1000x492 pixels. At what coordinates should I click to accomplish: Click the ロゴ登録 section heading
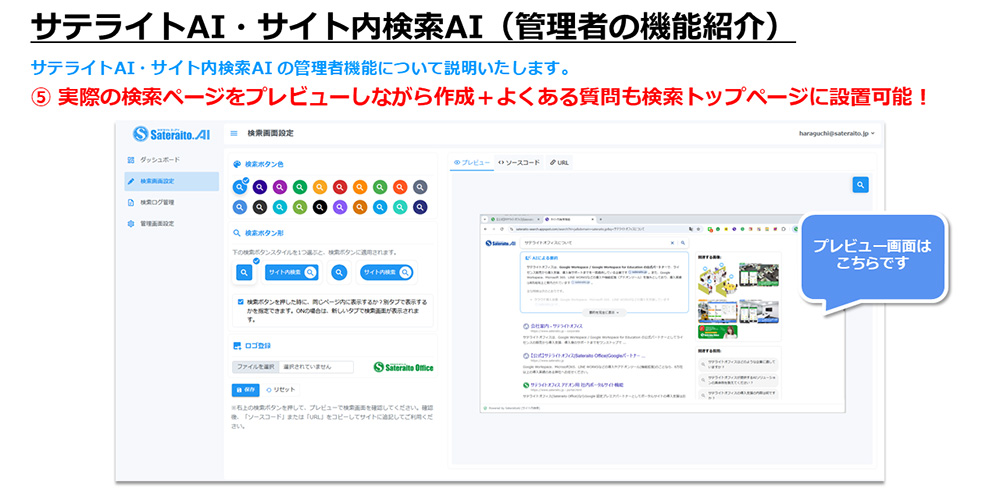click(258, 345)
